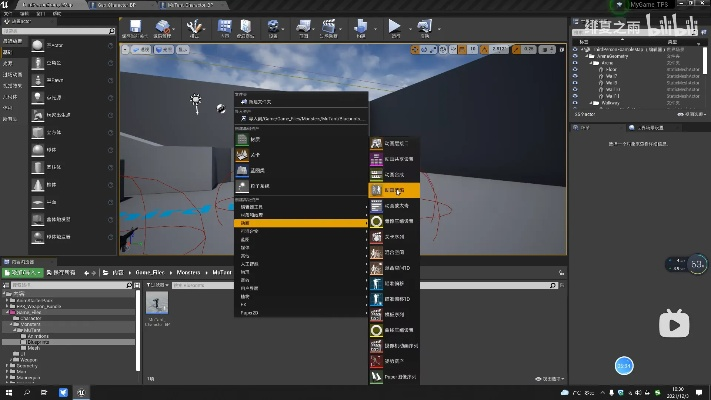
Task: Toggle sources panel in content browser
Action: [6, 285]
